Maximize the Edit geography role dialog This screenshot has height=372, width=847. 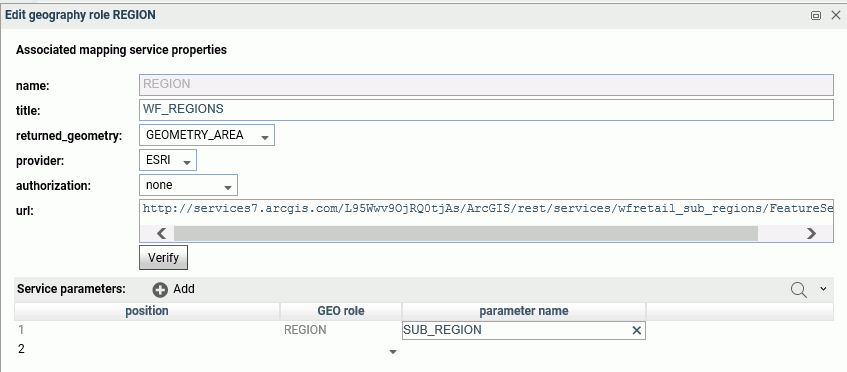[816, 16]
